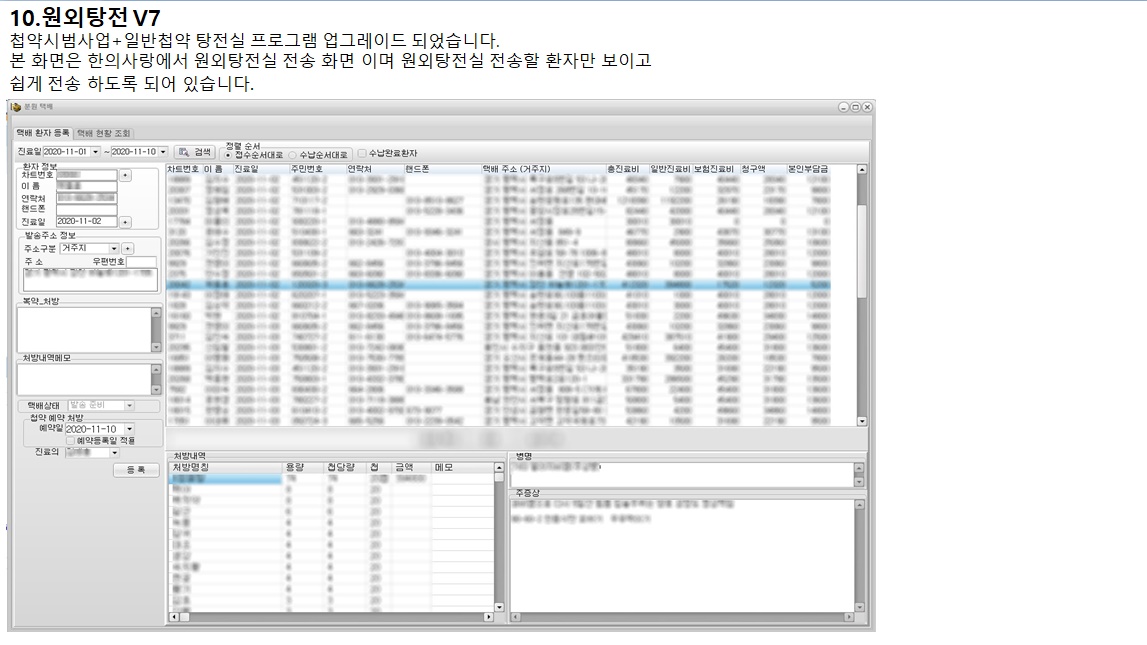Click the plus button next to 주소구분
The image size is (1147, 645).
coord(128,248)
